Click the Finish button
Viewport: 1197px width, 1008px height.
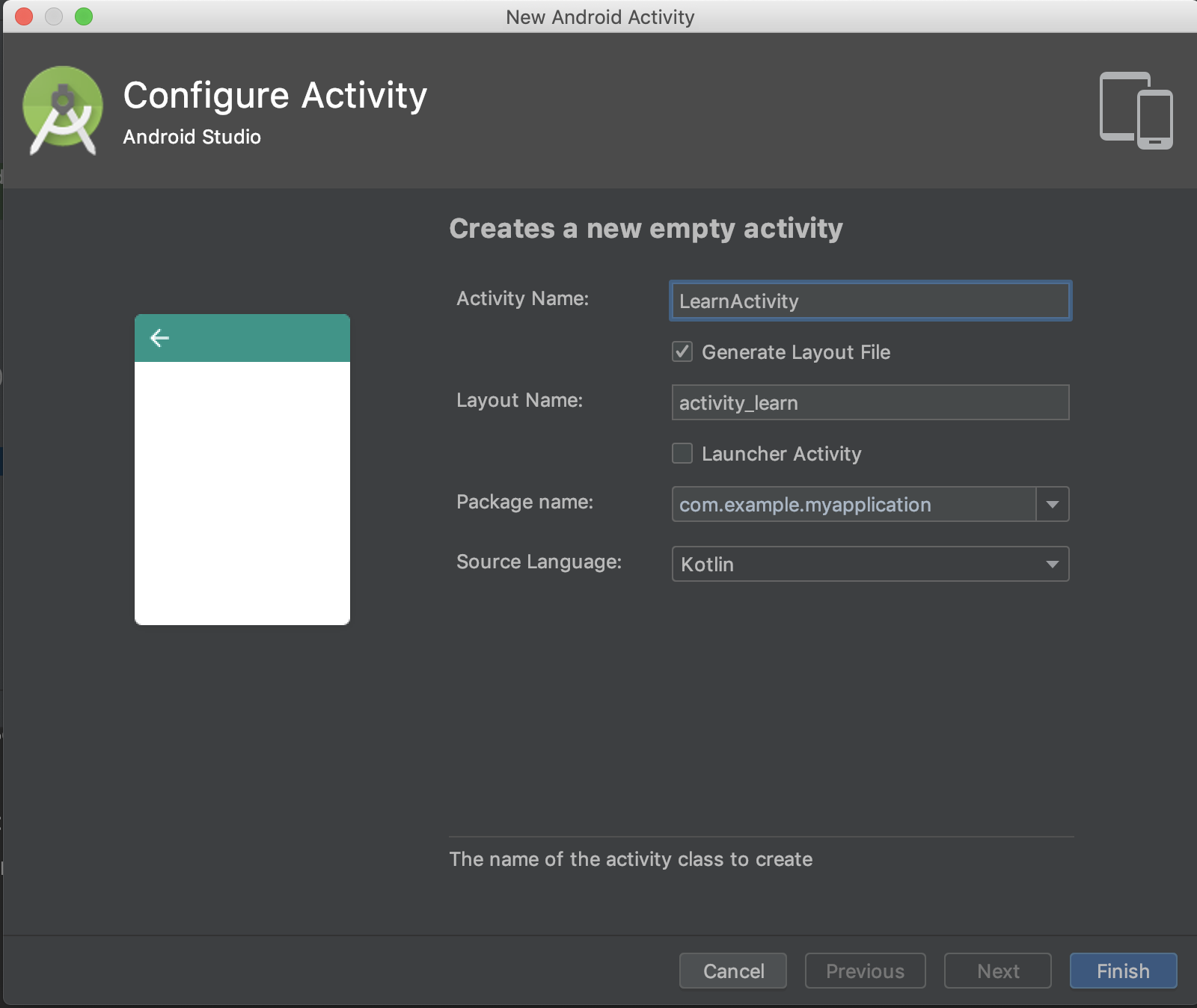(x=1124, y=971)
